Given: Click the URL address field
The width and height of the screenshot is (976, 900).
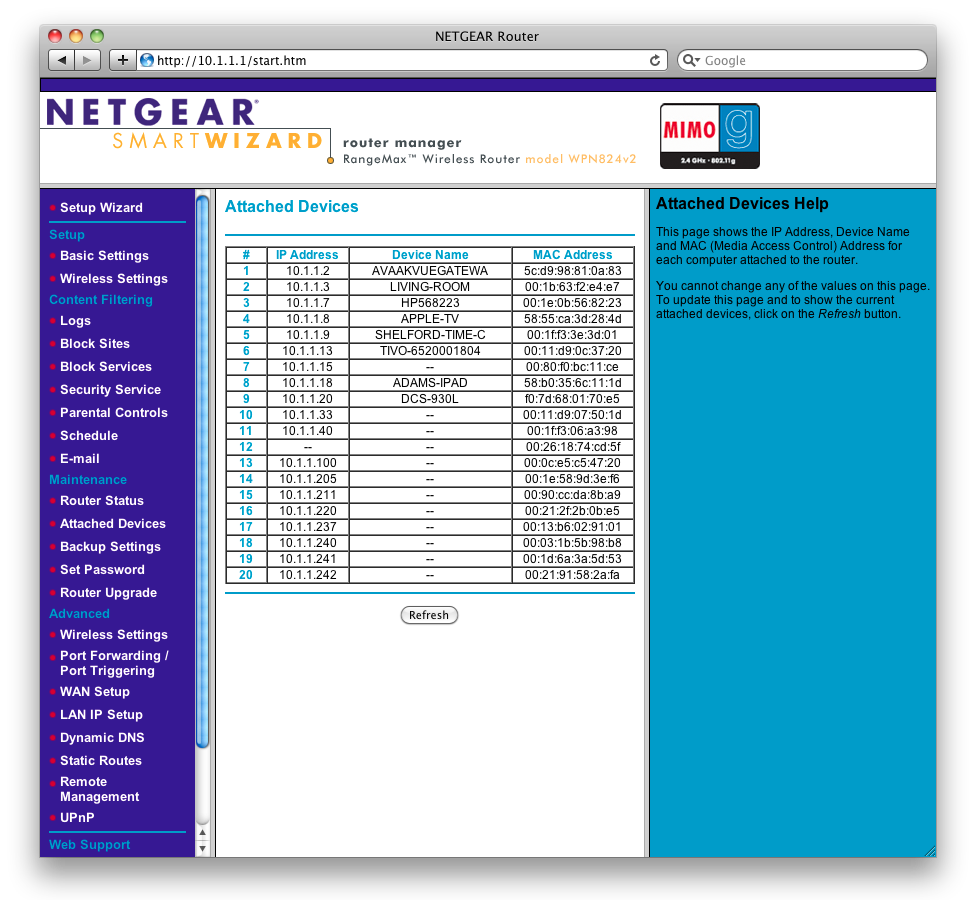Looking at the screenshot, I should click(x=400, y=60).
